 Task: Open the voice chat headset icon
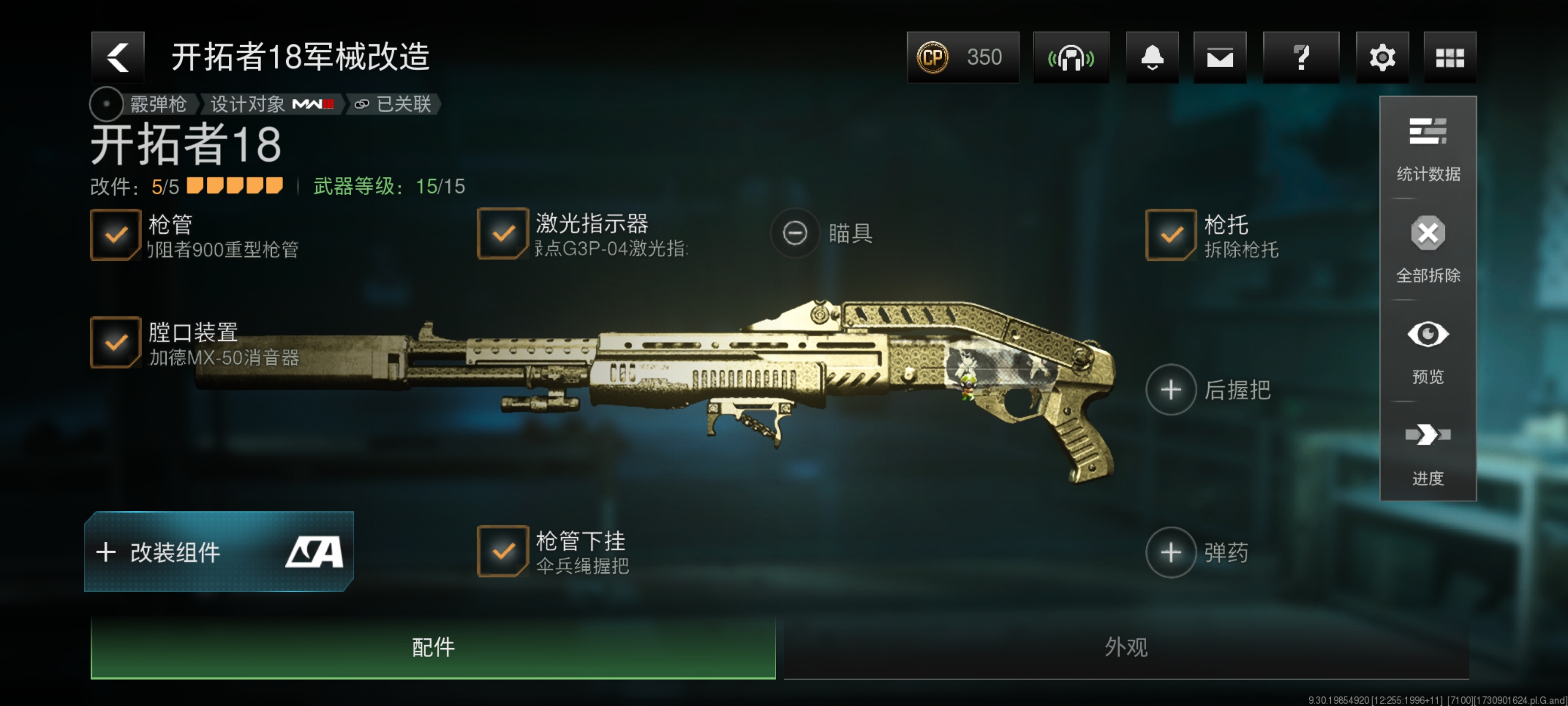(1071, 57)
